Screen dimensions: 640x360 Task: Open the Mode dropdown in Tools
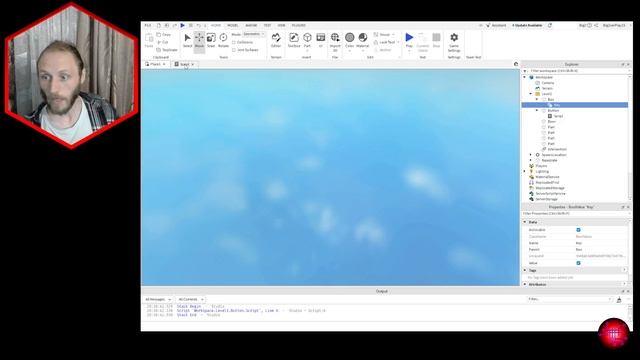coord(254,34)
